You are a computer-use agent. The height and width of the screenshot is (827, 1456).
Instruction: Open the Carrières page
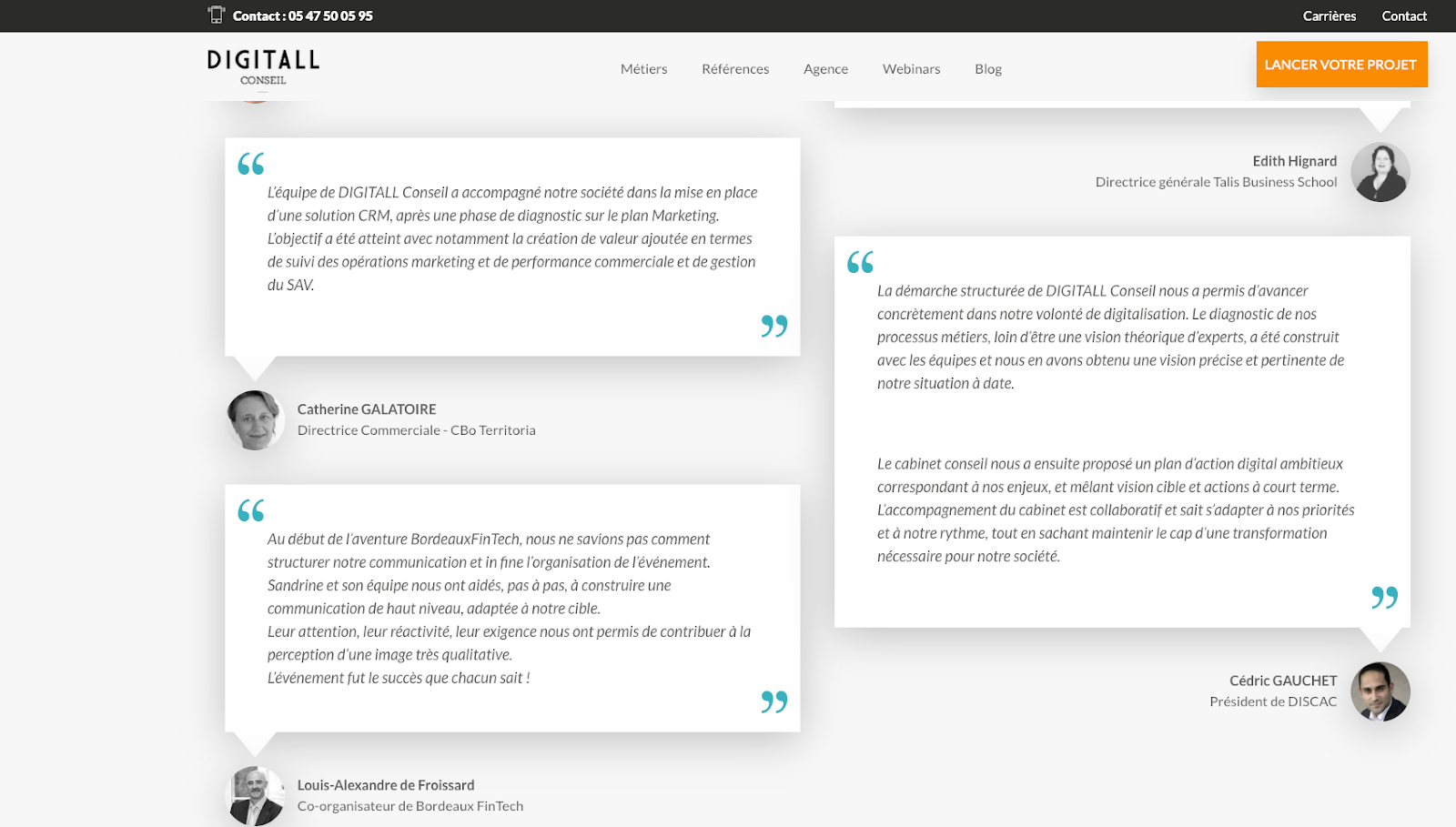click(x=1330, y=15)
